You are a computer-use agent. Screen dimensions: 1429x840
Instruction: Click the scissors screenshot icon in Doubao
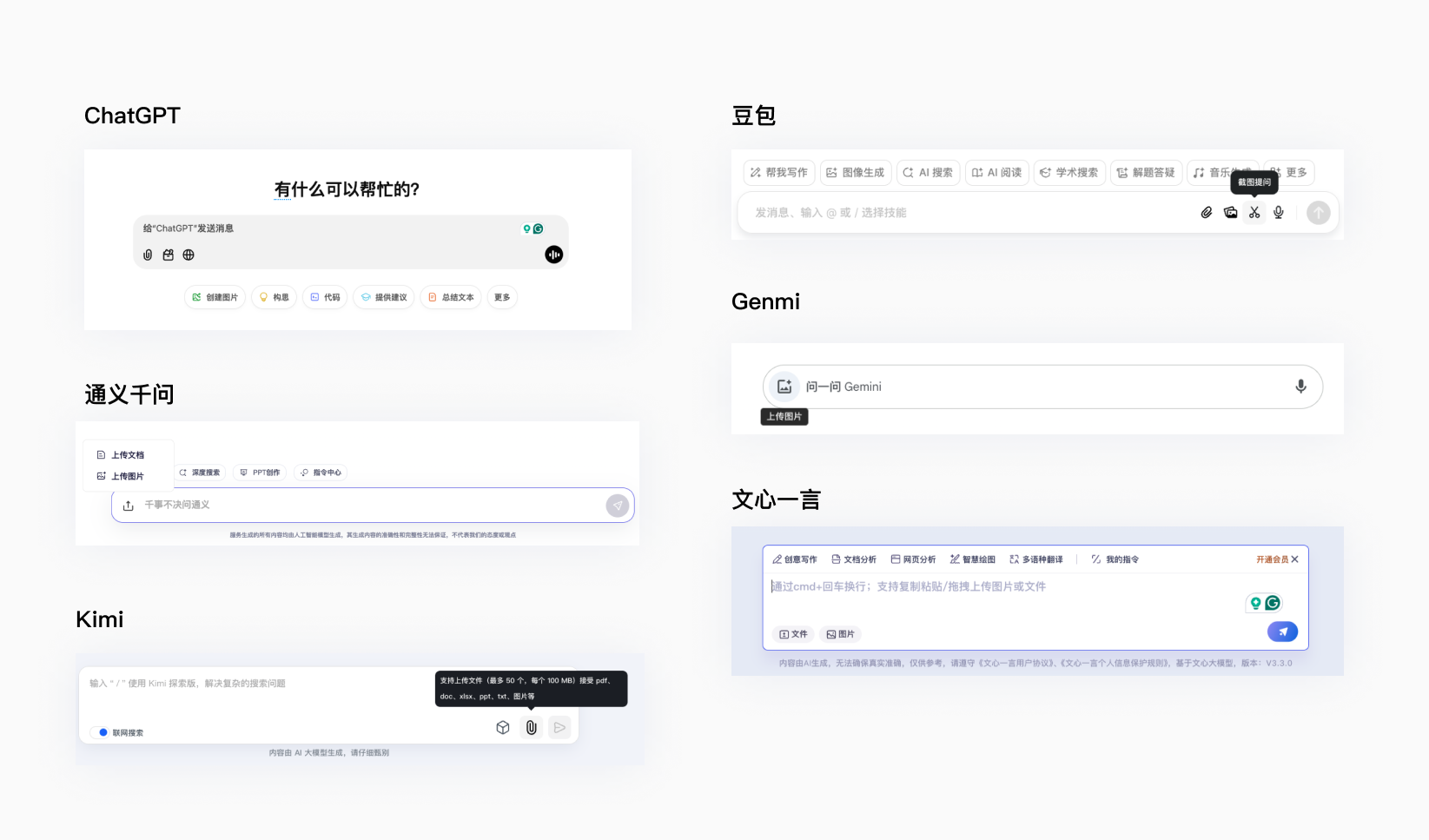pos(1254,212)
